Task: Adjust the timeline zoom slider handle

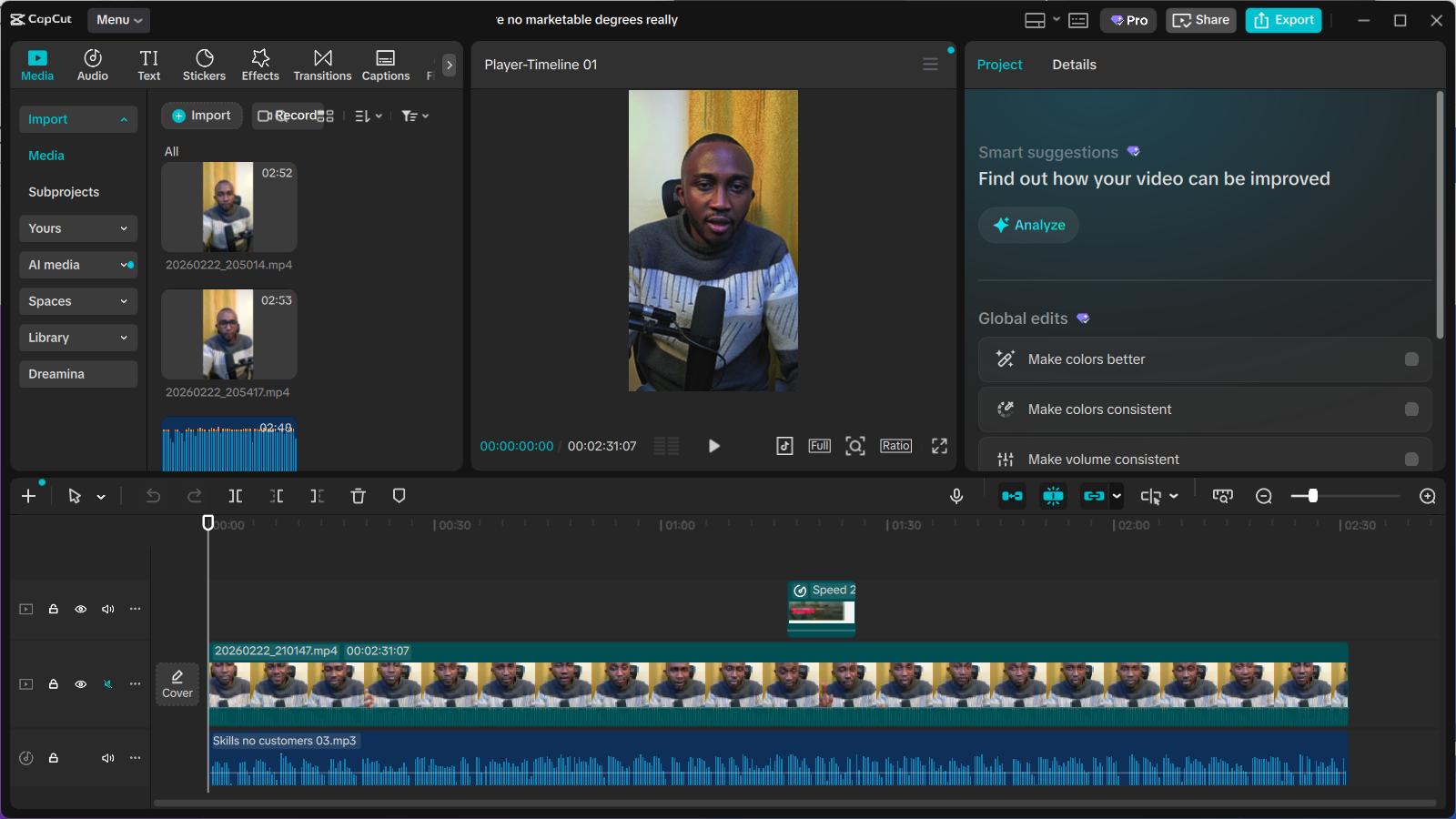Action: tap(1312, 496)
